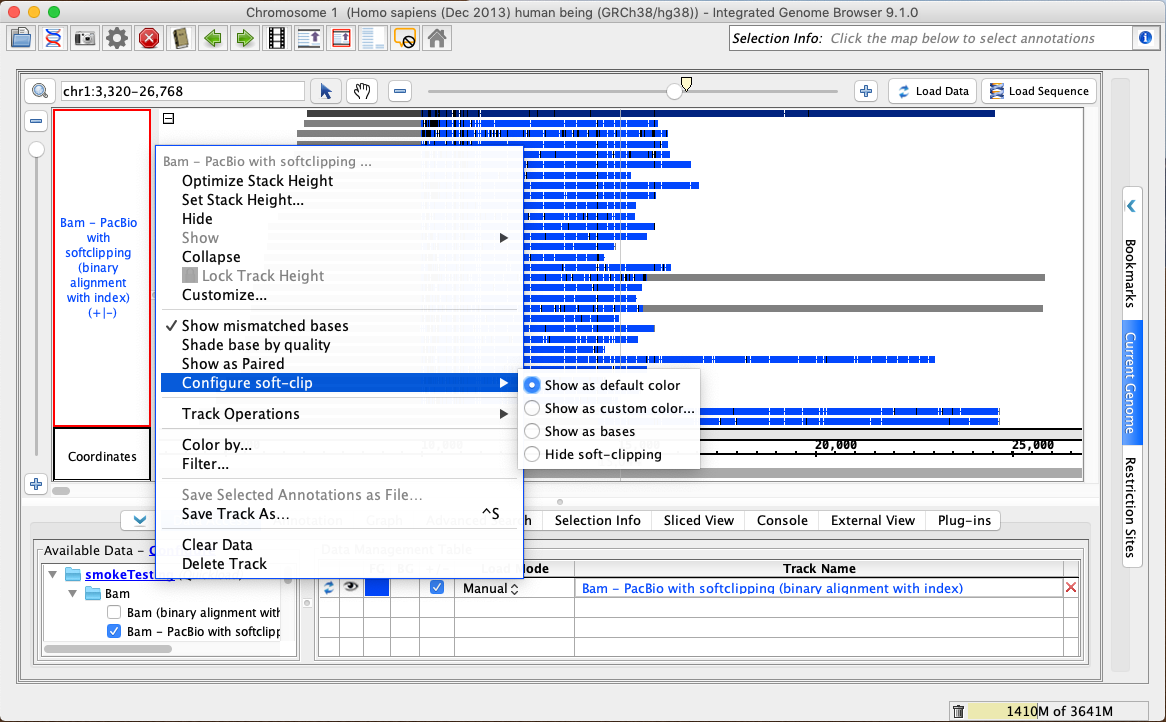Click the info icon in Selection Info
Image resolution: width=1166 pixels, height=722 pixels.
click(1145, 38)
